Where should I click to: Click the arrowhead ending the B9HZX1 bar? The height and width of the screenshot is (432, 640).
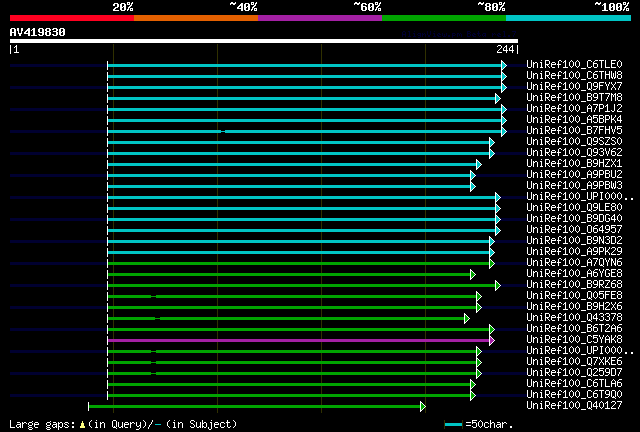(x=479, y=165)
